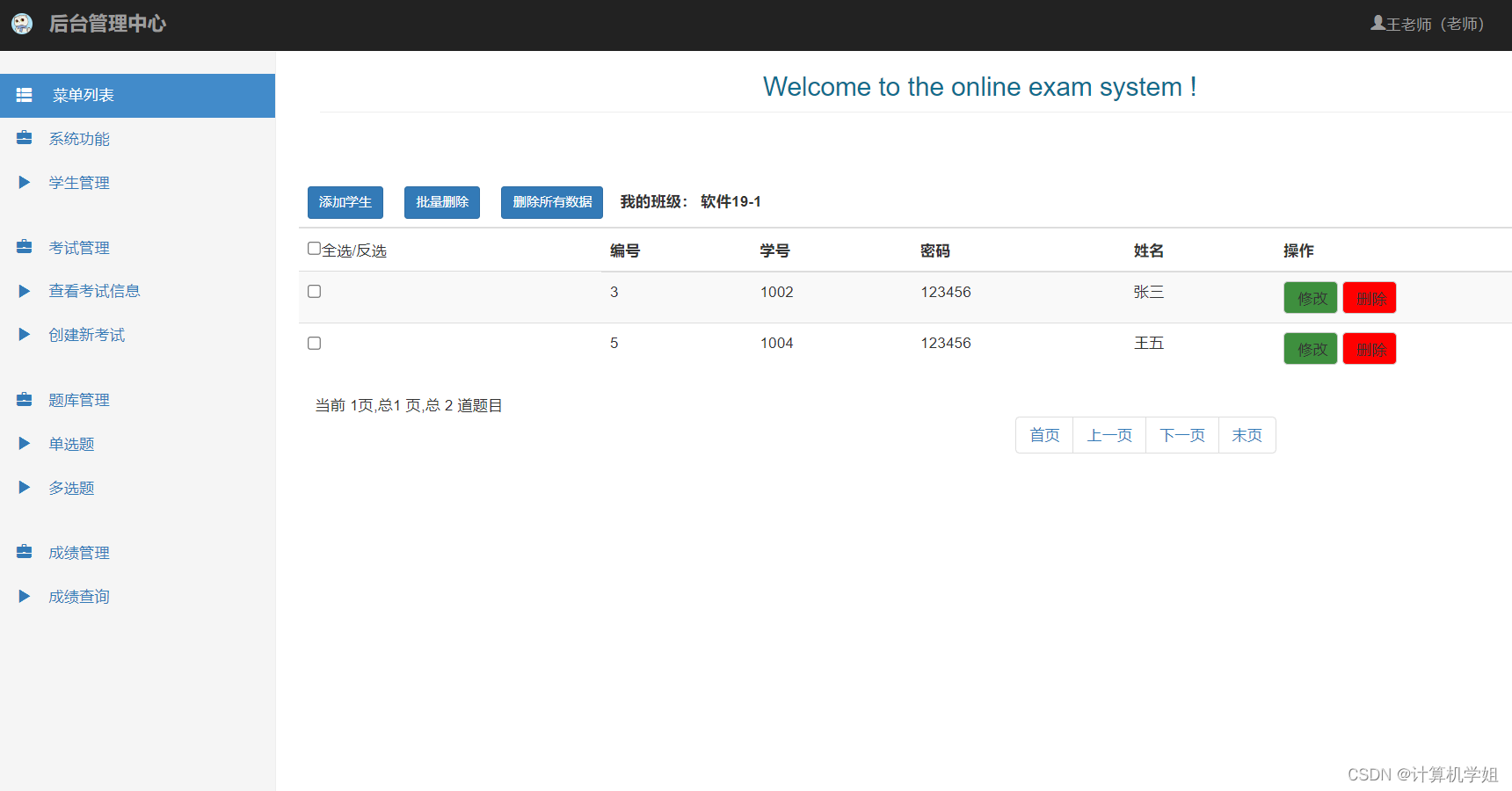Click 删除 for student 张三

tap(1370, 298)
